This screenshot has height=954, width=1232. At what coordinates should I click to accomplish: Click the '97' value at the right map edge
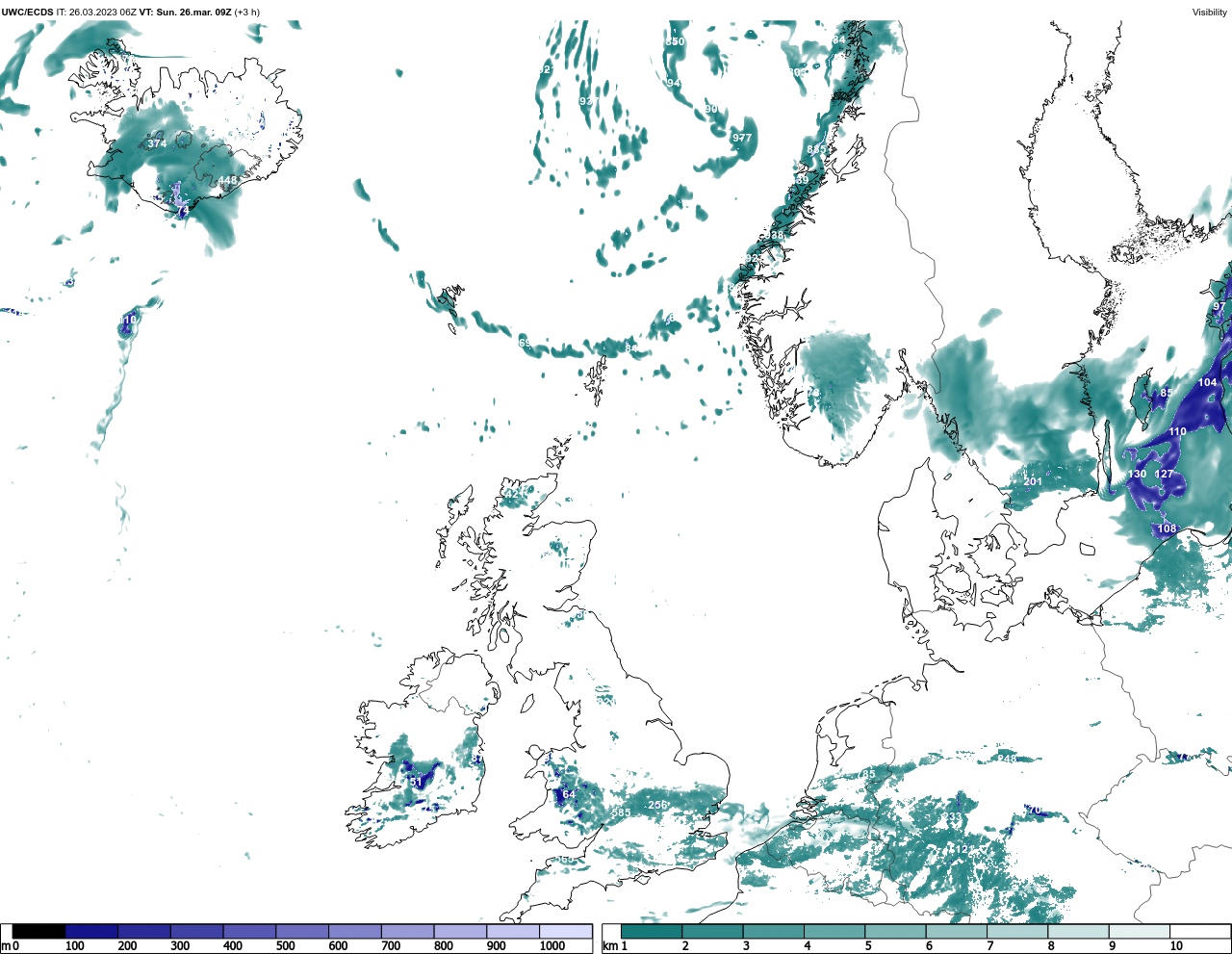[x=1219, y=306]
